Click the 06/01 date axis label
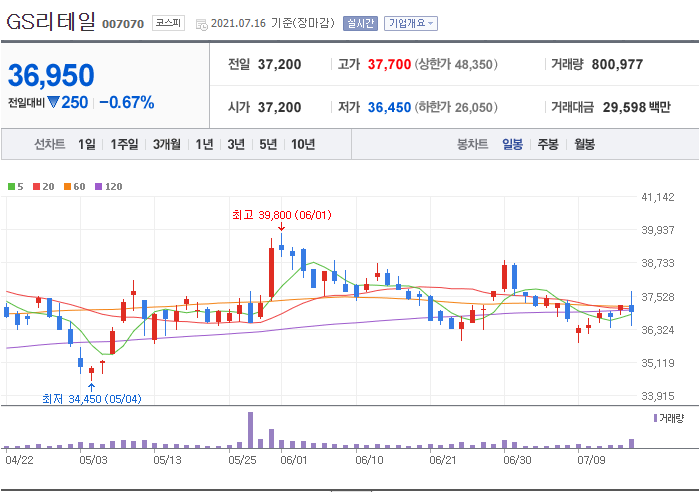699x492 pixels. (294, 459)
